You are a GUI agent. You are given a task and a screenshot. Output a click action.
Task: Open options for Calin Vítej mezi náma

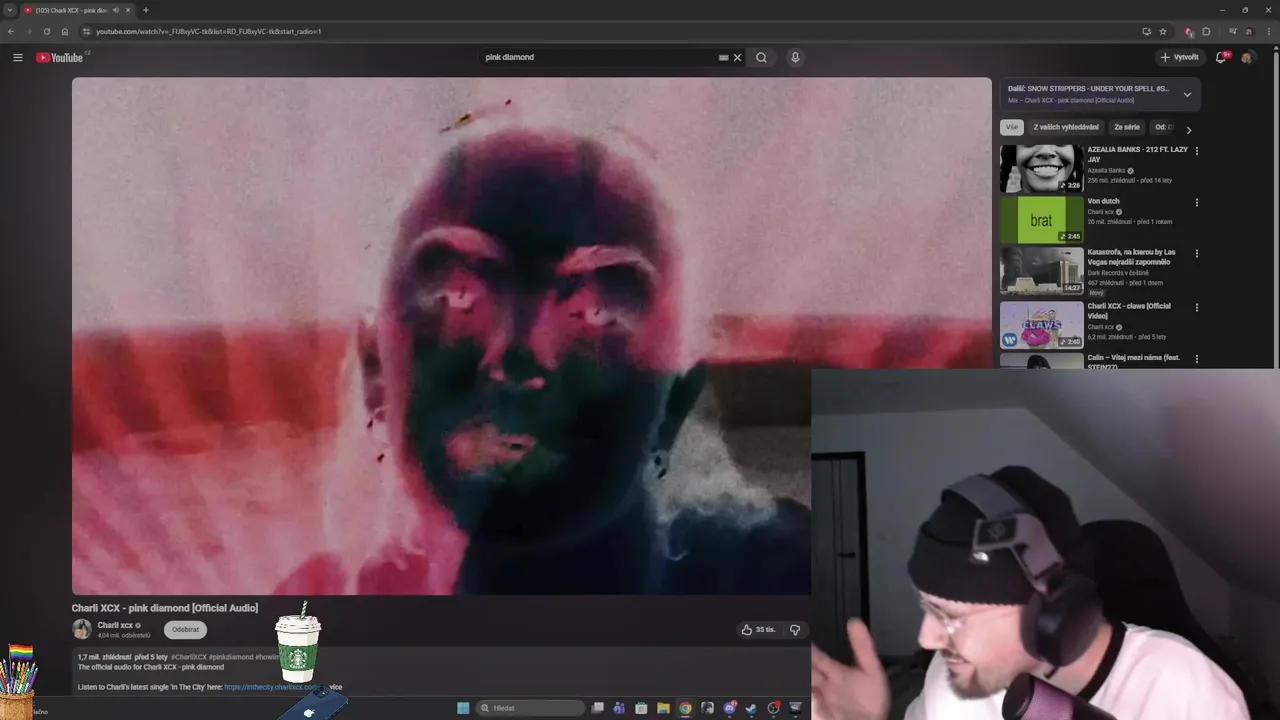(1197, 359)
